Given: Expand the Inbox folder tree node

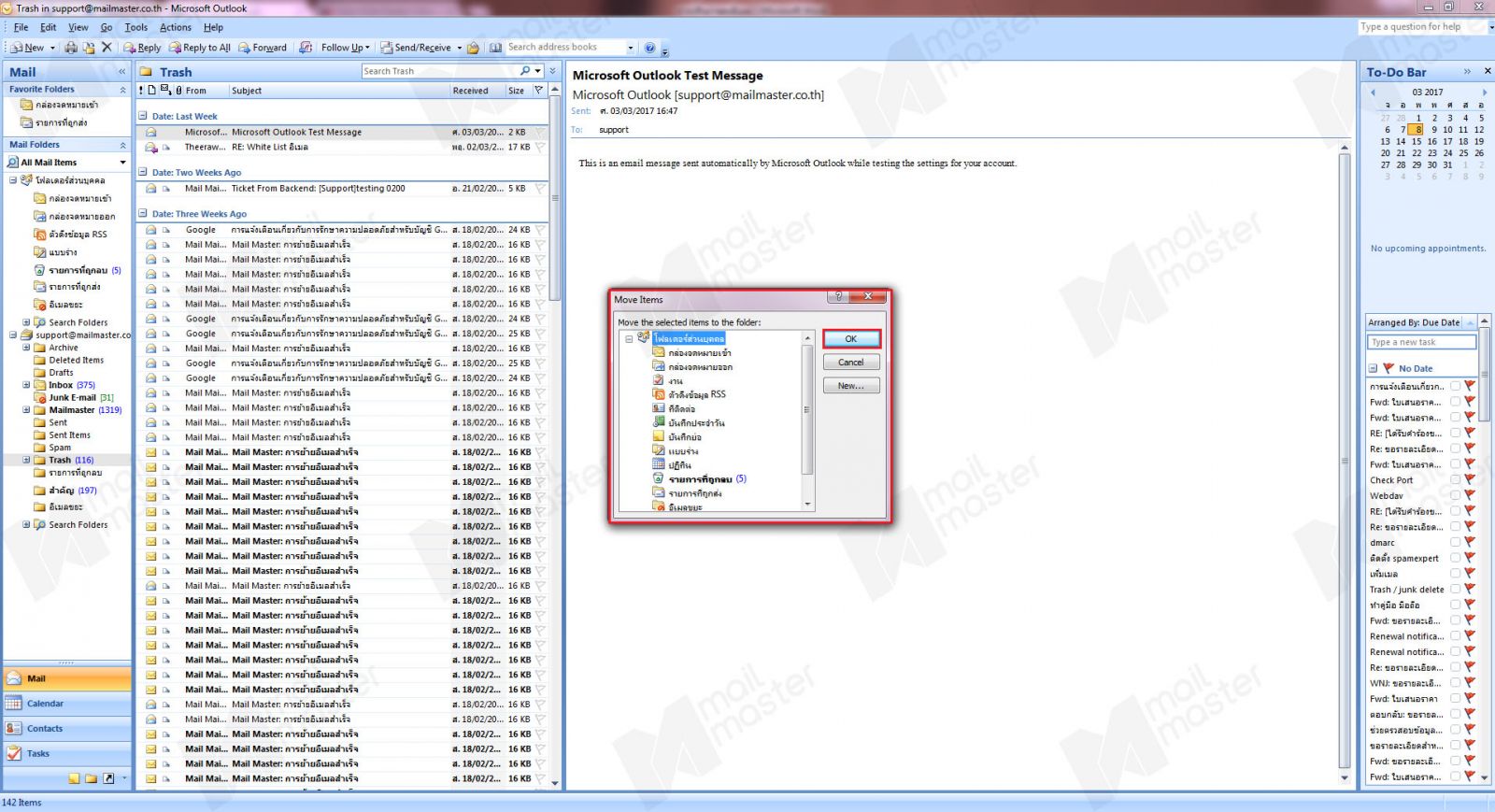Looking at the screenshot, I should (26, 385).
